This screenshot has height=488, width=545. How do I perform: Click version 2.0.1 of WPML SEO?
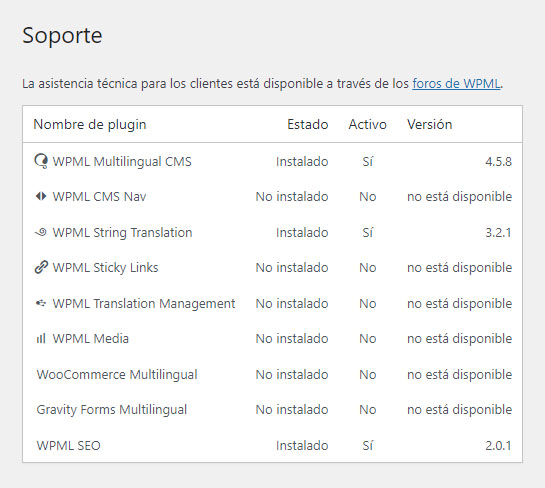498,446
